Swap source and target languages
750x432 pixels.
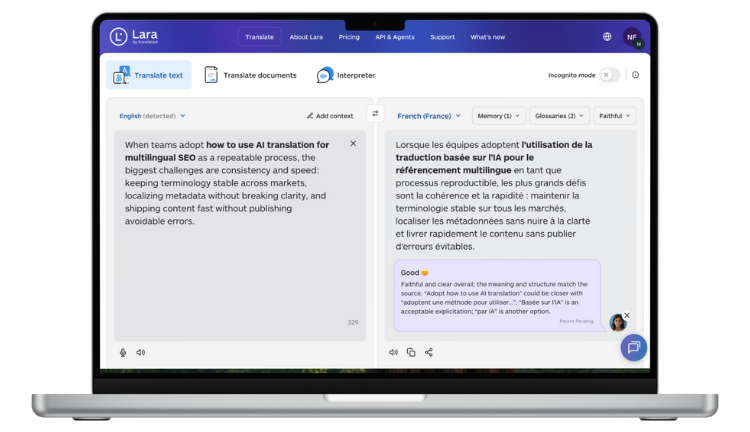pyautogui.click(x=375, y=113)
